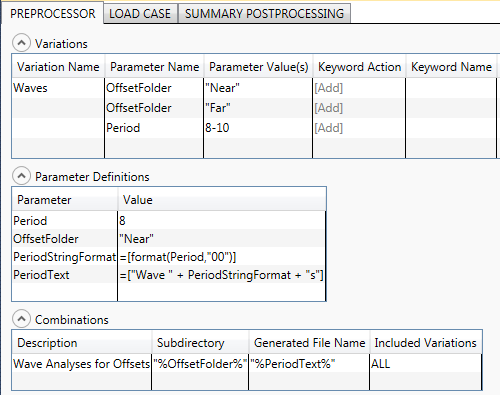Screen dimensions: 500x395
Task: Edit the OffsetFolder default value "Near"
Action: click(x=222, y=239)
